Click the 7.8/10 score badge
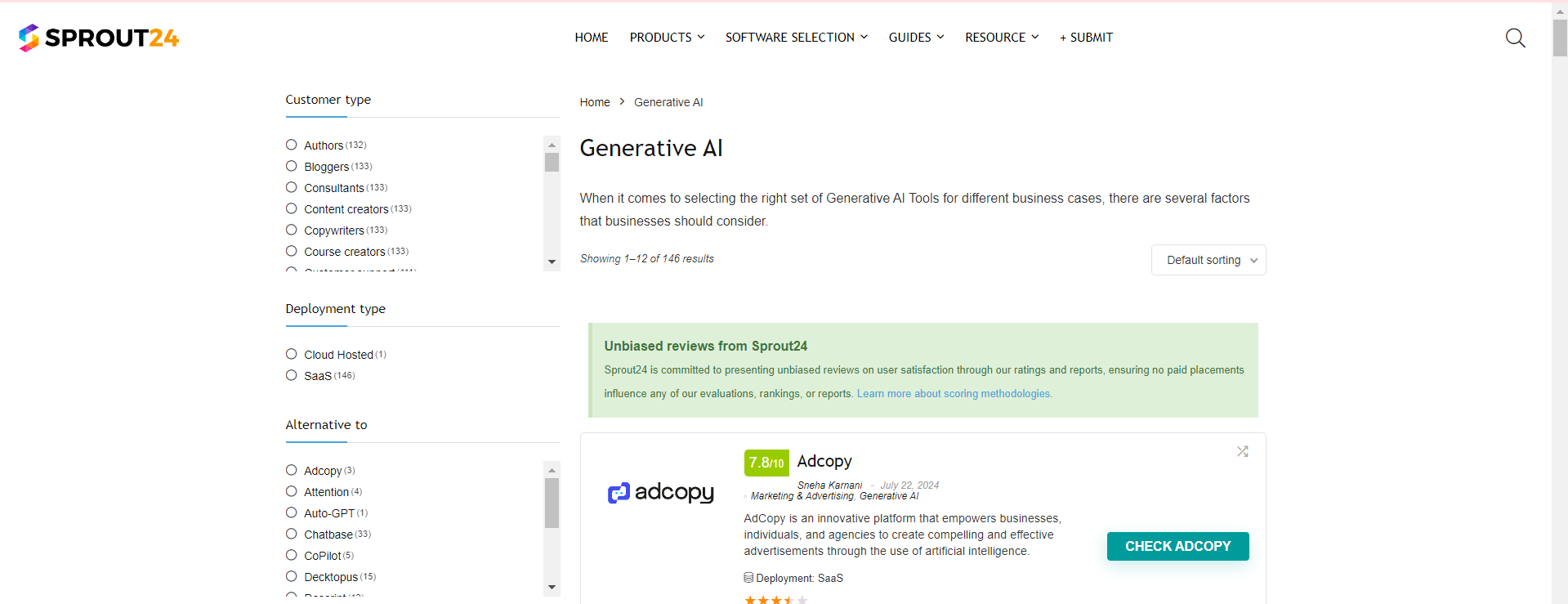This screenshot has width=1568, height=604. click(x=766, y=463)
